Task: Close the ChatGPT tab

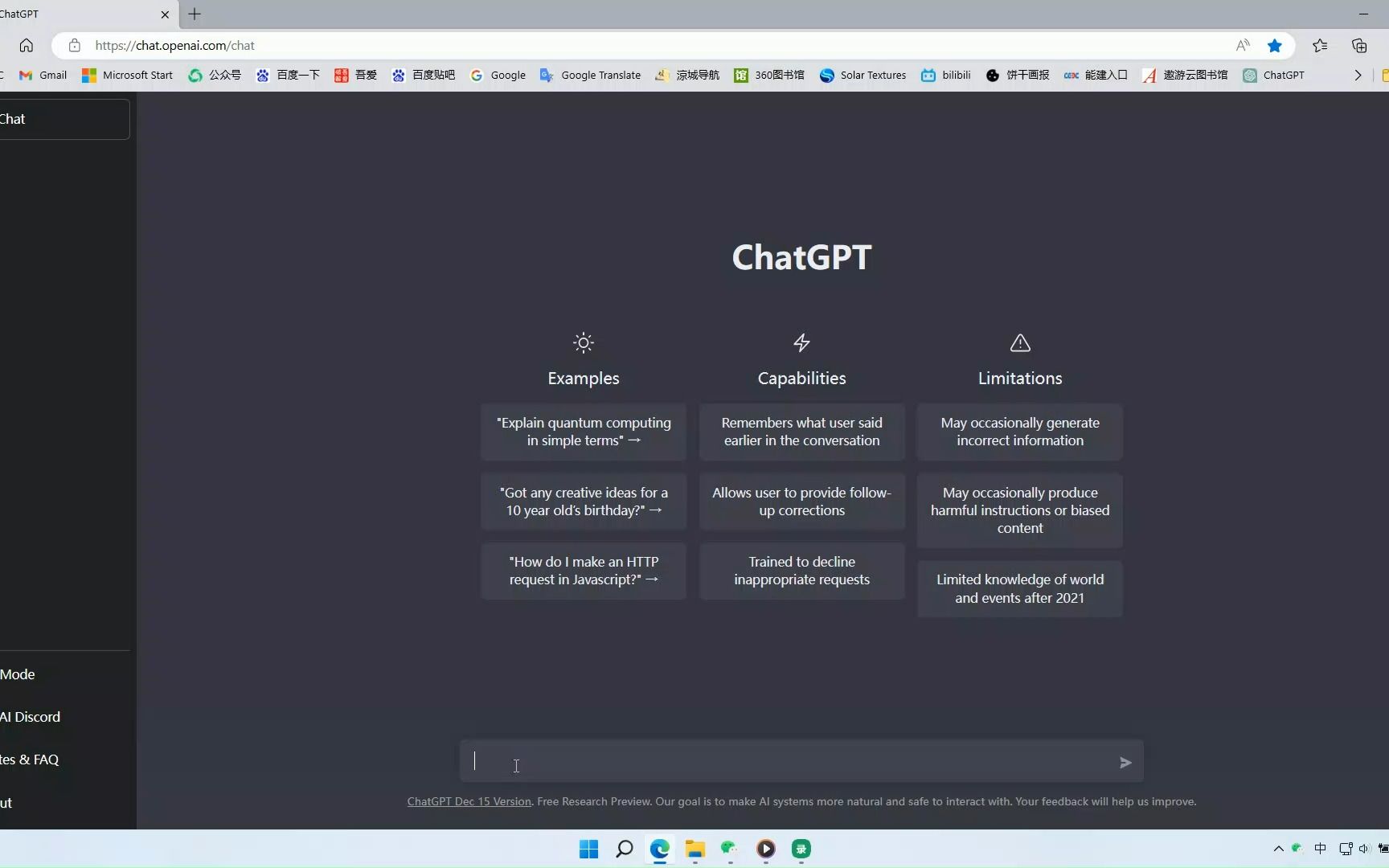Action: (x=165, y=14)
